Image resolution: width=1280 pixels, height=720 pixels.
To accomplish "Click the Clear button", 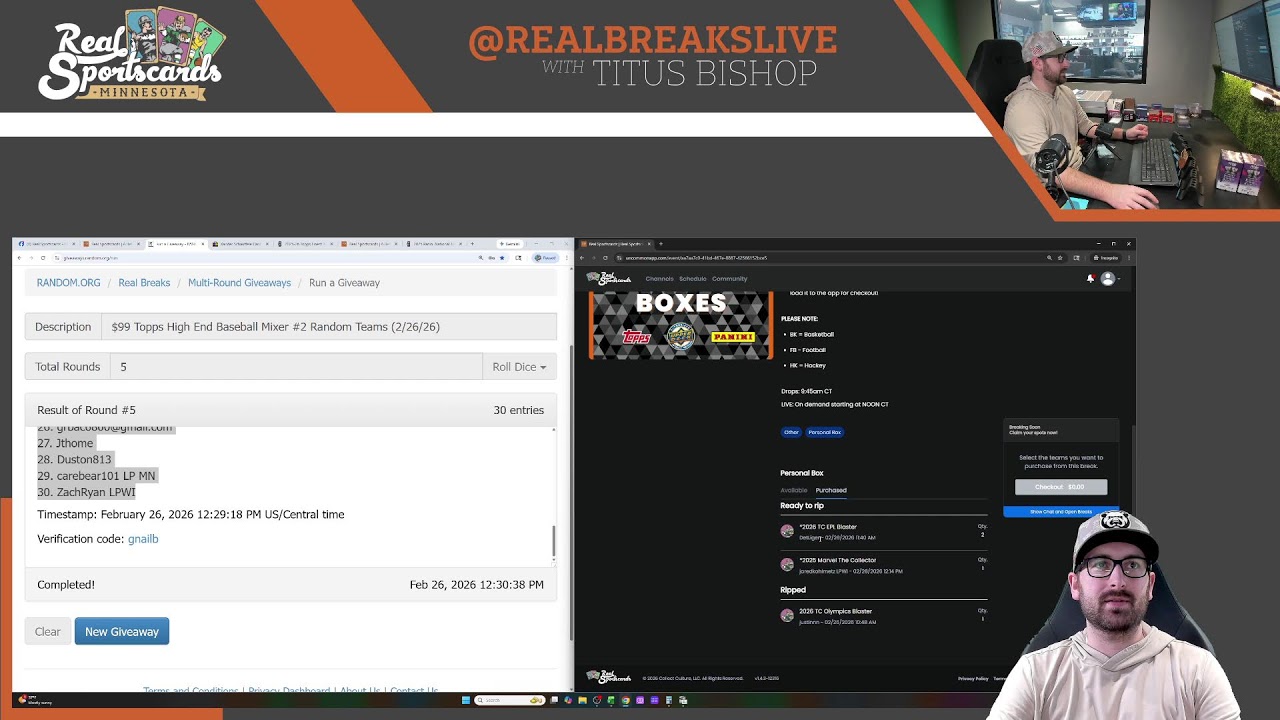I will point(47,631).
